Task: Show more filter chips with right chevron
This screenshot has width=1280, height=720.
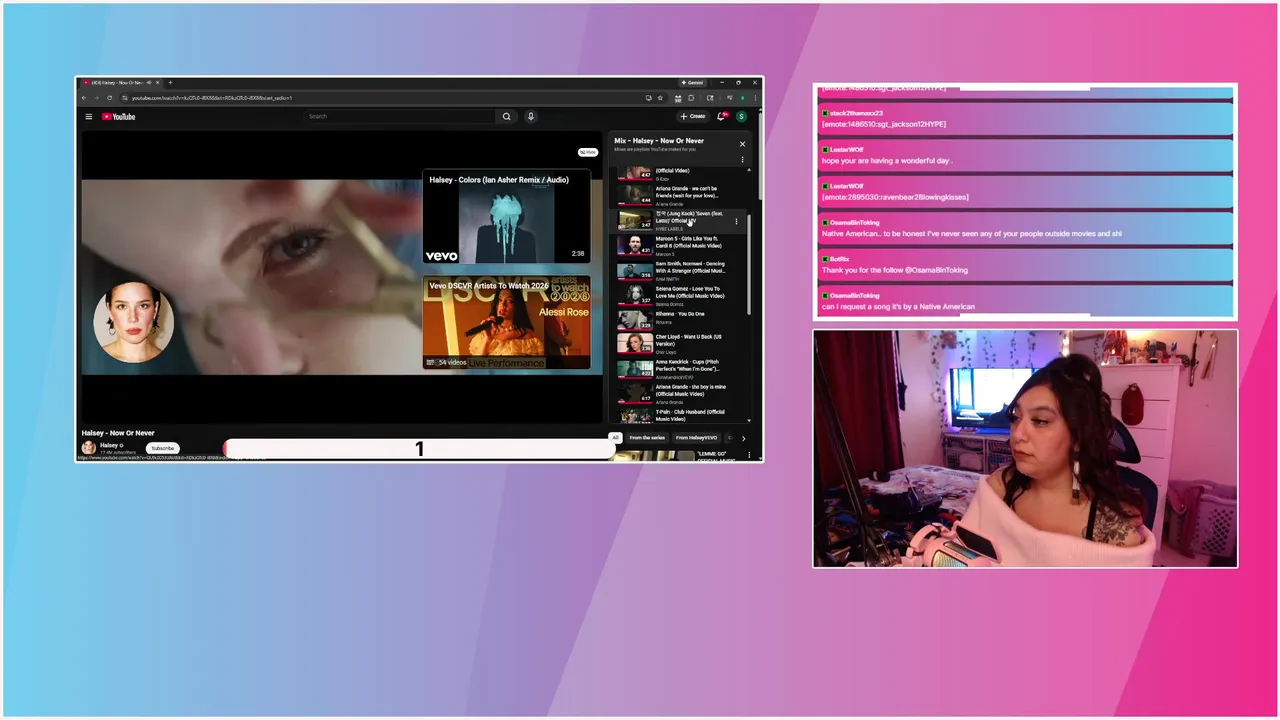Action: (743, 438)
